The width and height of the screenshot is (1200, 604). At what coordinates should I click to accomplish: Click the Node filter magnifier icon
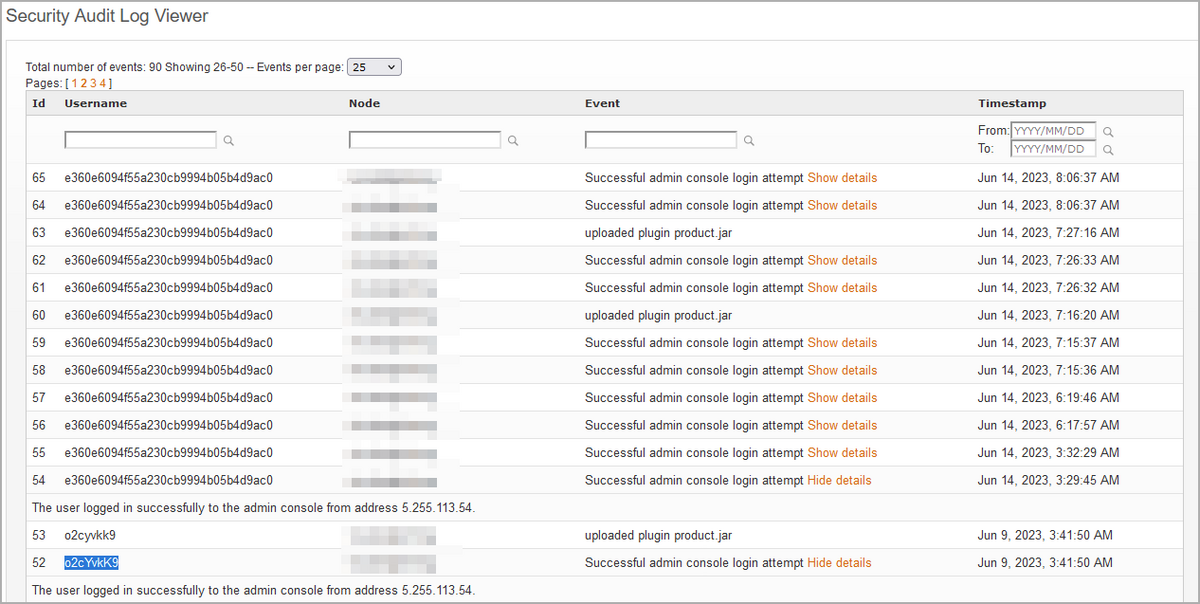pyautogui.click(x=512, y=139)
